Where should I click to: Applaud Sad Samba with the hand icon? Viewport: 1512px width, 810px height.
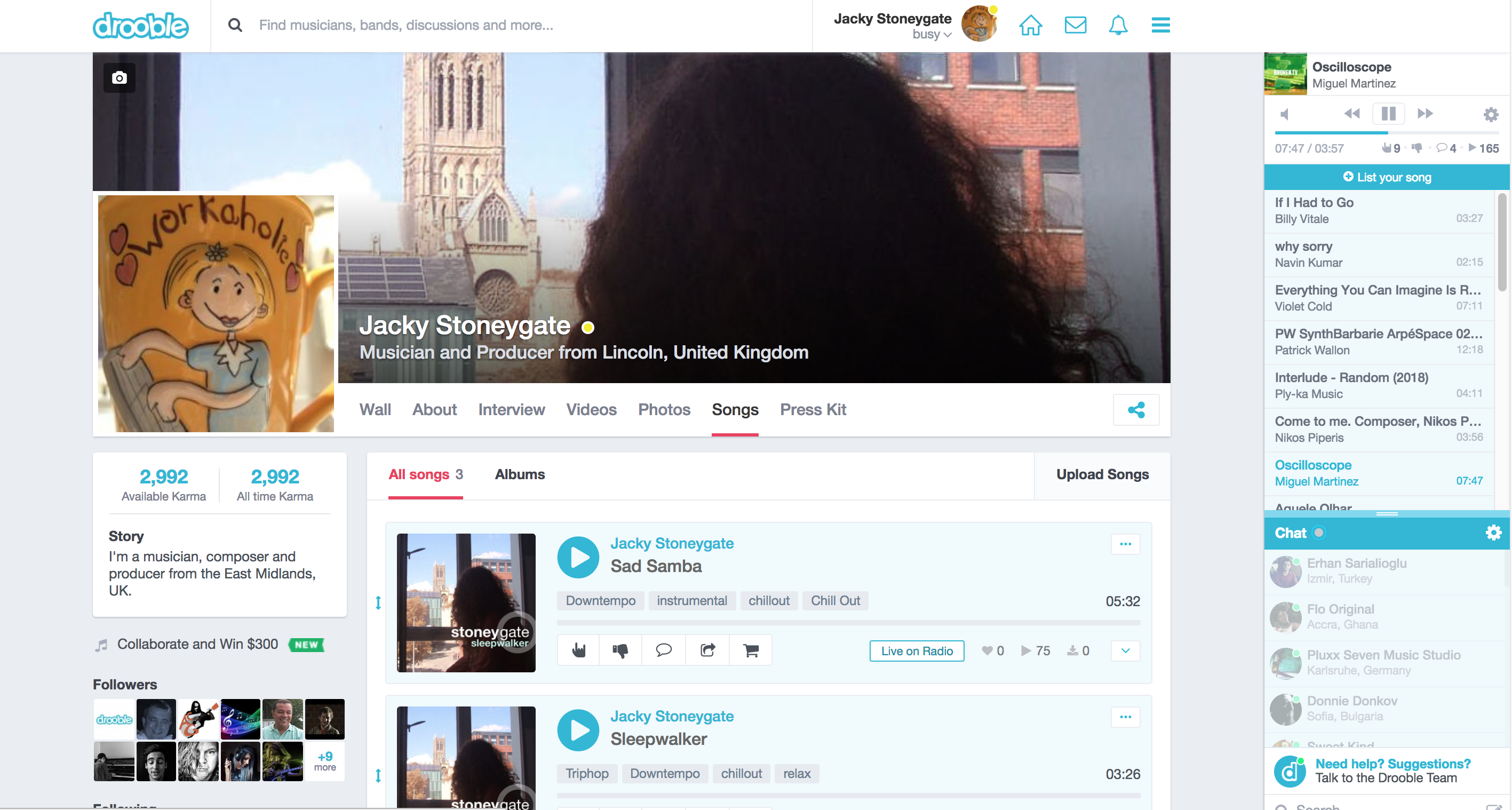[579, 650]
